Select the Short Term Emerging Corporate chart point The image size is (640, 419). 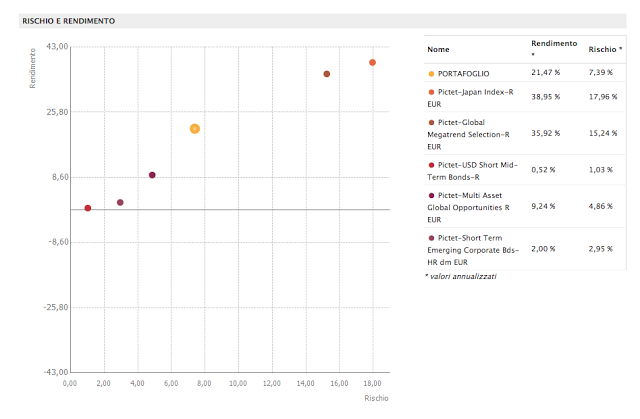[x=120, y=202]
